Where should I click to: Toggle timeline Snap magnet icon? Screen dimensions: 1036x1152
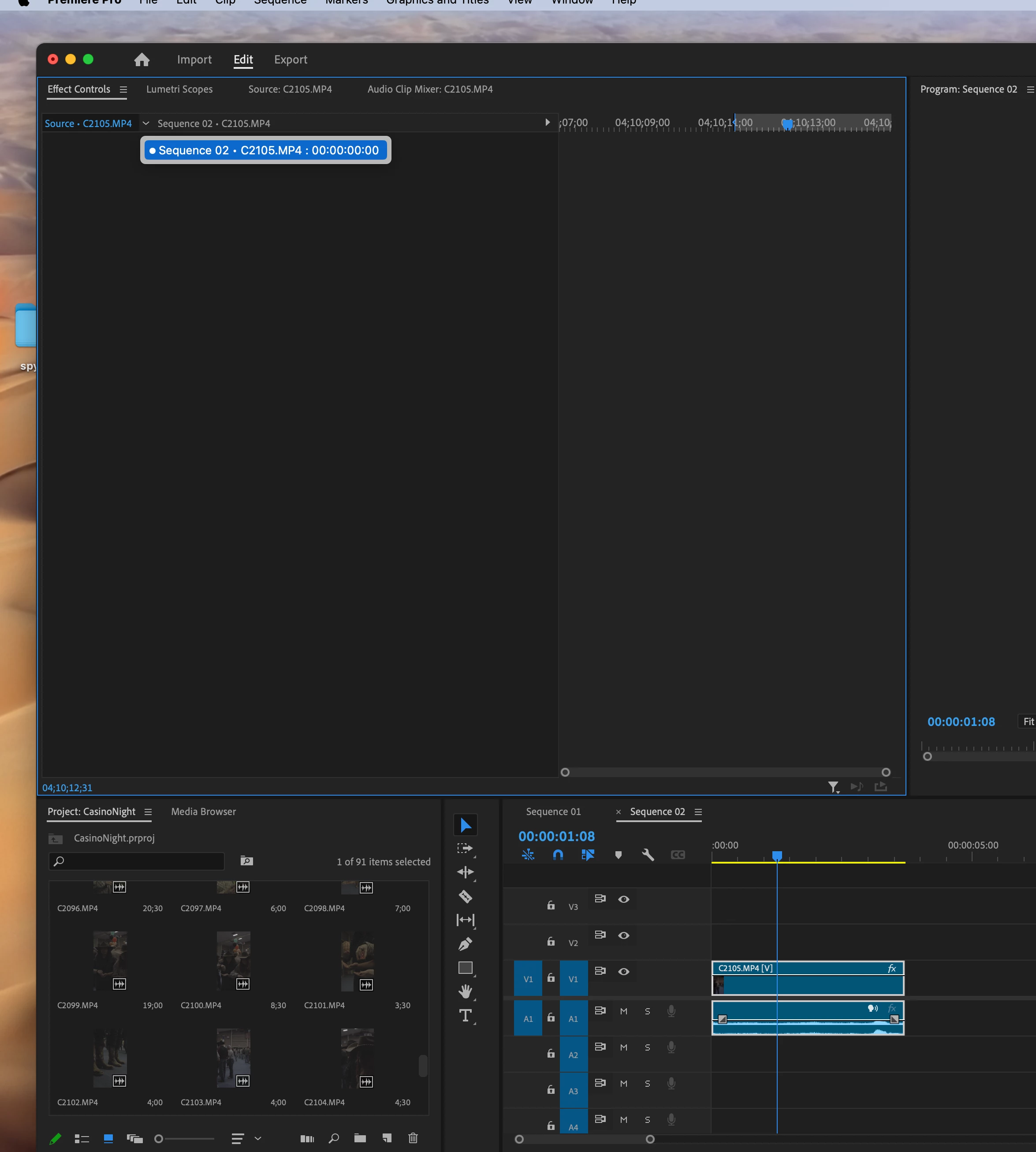click(x=558, y=855)
